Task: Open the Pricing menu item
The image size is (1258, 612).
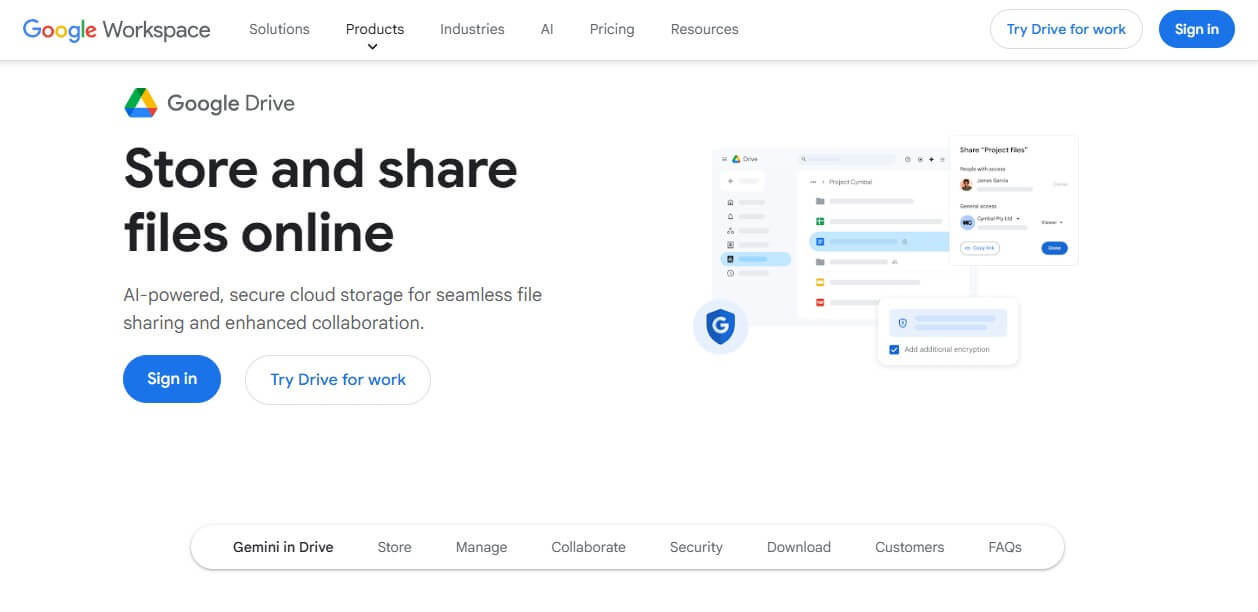Action: pos(611,29)
